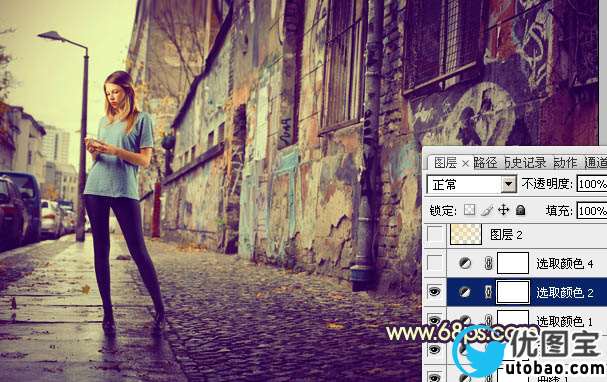
Task: Switch to the 动作 tab
Action: 565,163
